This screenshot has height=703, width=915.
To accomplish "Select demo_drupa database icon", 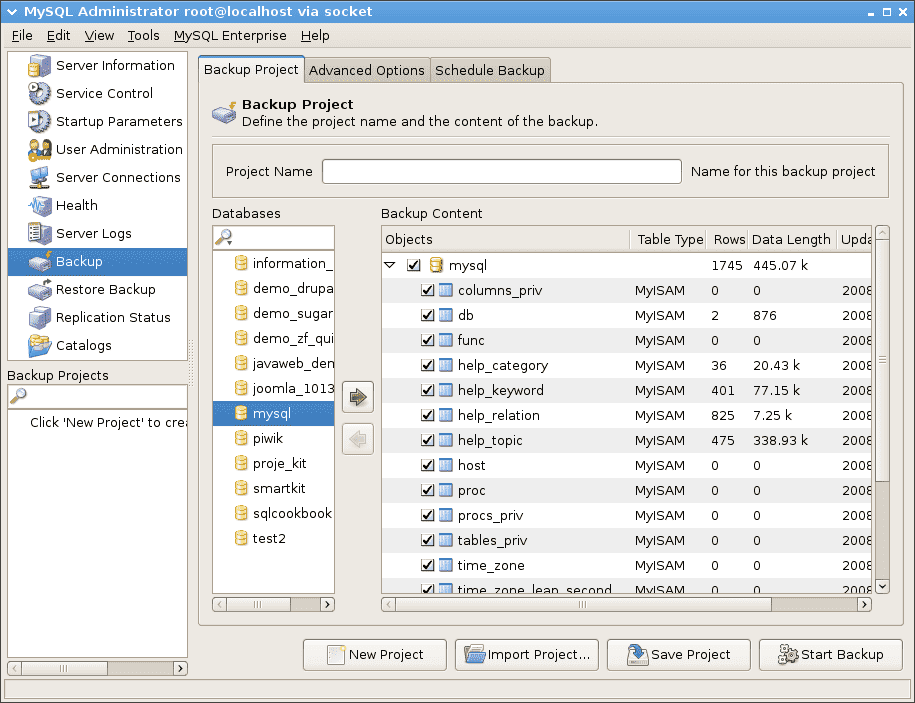I will coord(241,288).
